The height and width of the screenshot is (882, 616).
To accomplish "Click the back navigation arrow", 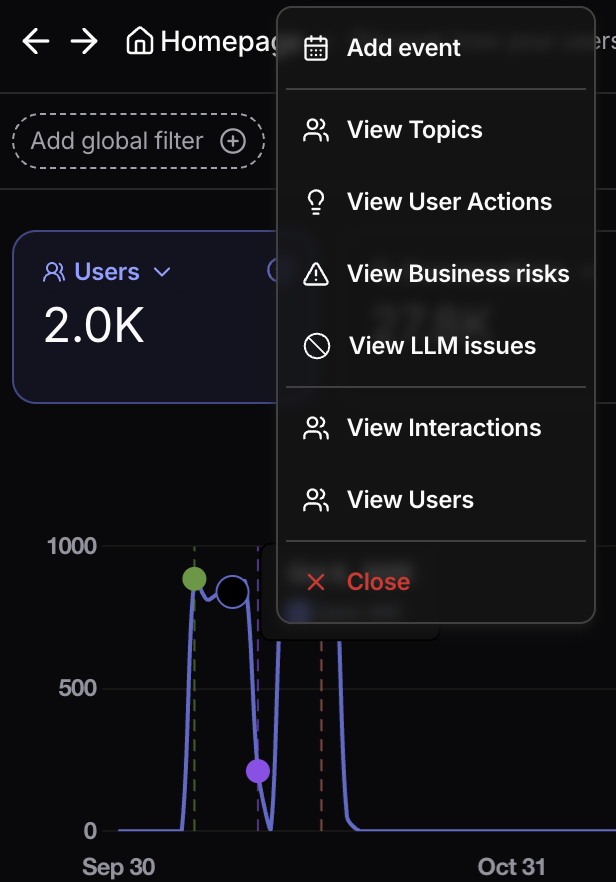I will (35, 41).
